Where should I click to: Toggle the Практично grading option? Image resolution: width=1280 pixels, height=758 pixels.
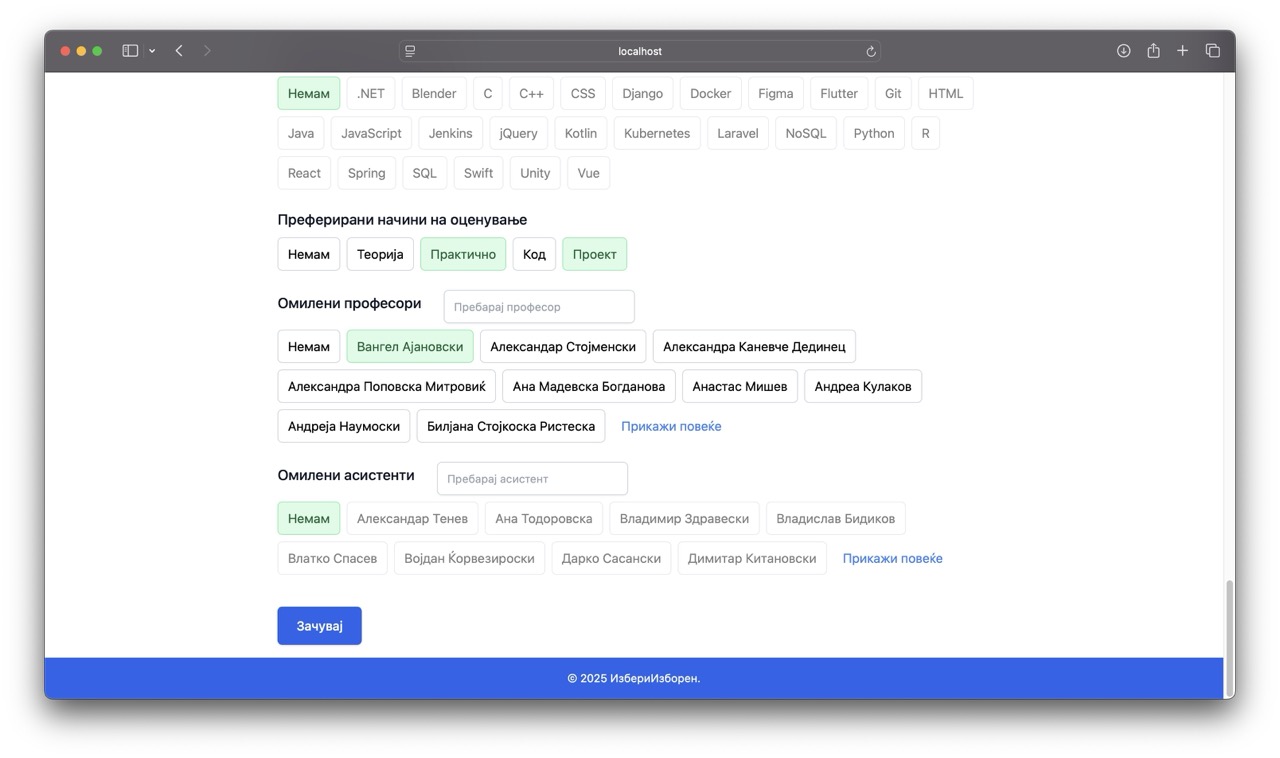coord(463,254)
